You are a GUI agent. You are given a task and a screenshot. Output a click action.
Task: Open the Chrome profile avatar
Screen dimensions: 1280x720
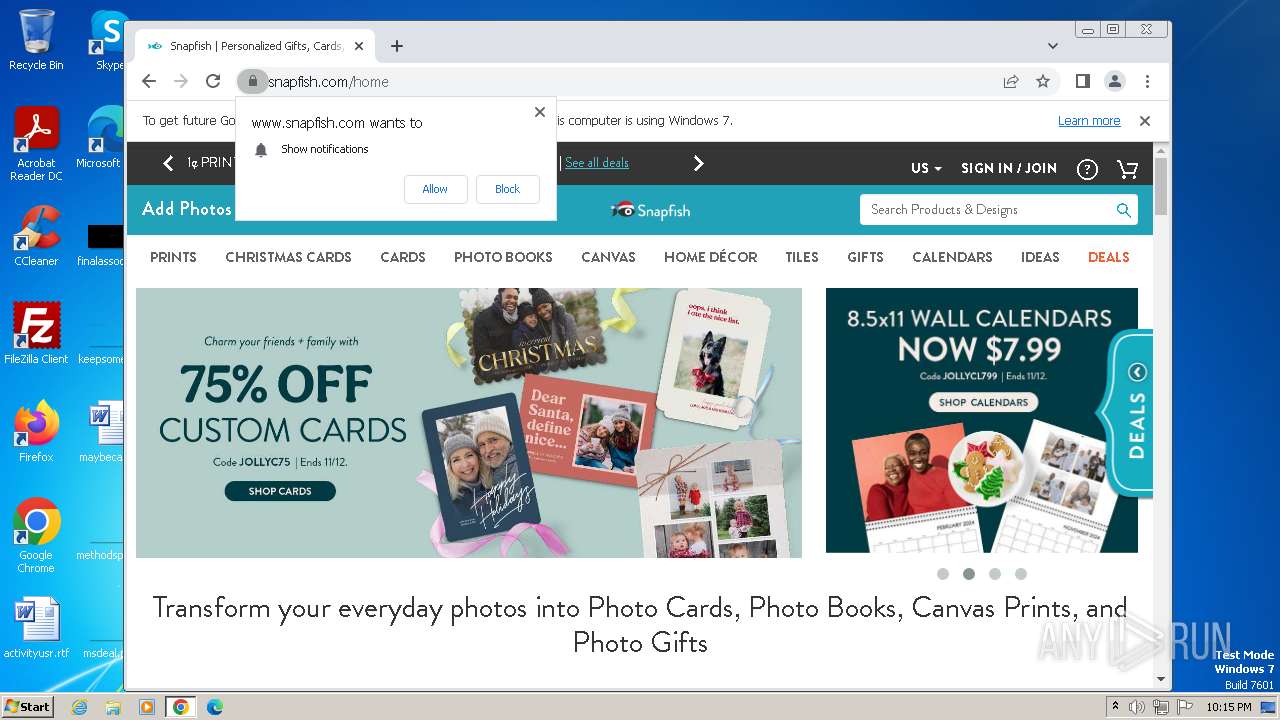1114,81
